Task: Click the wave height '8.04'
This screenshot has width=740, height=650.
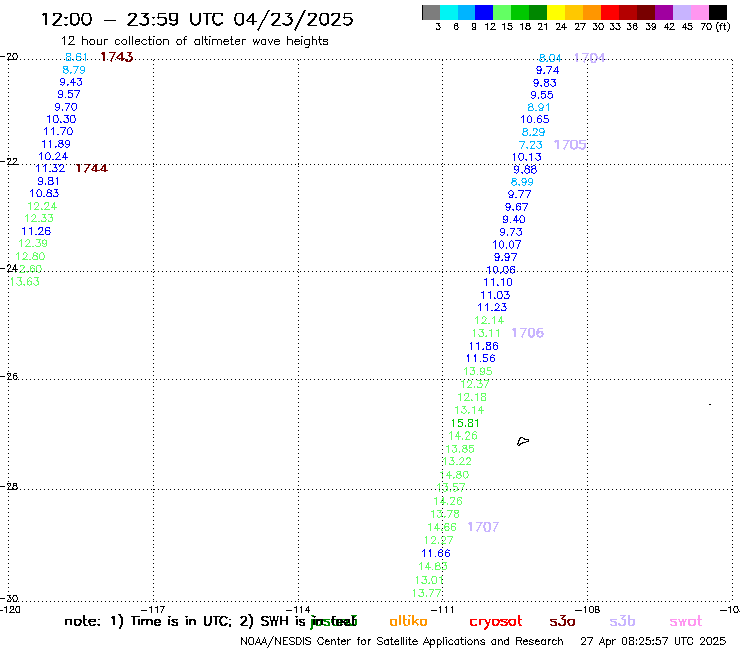Action: pos(550,58)
